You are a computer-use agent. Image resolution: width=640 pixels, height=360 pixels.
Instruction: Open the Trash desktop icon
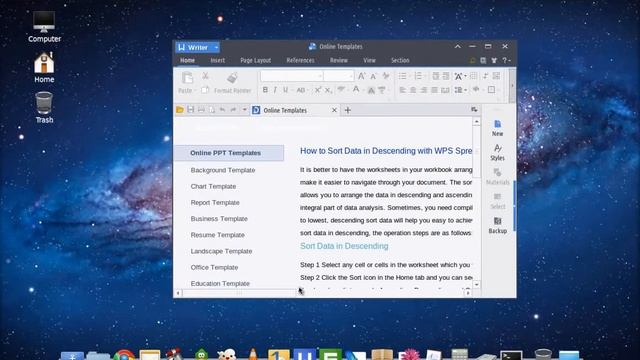coord(44,108)
